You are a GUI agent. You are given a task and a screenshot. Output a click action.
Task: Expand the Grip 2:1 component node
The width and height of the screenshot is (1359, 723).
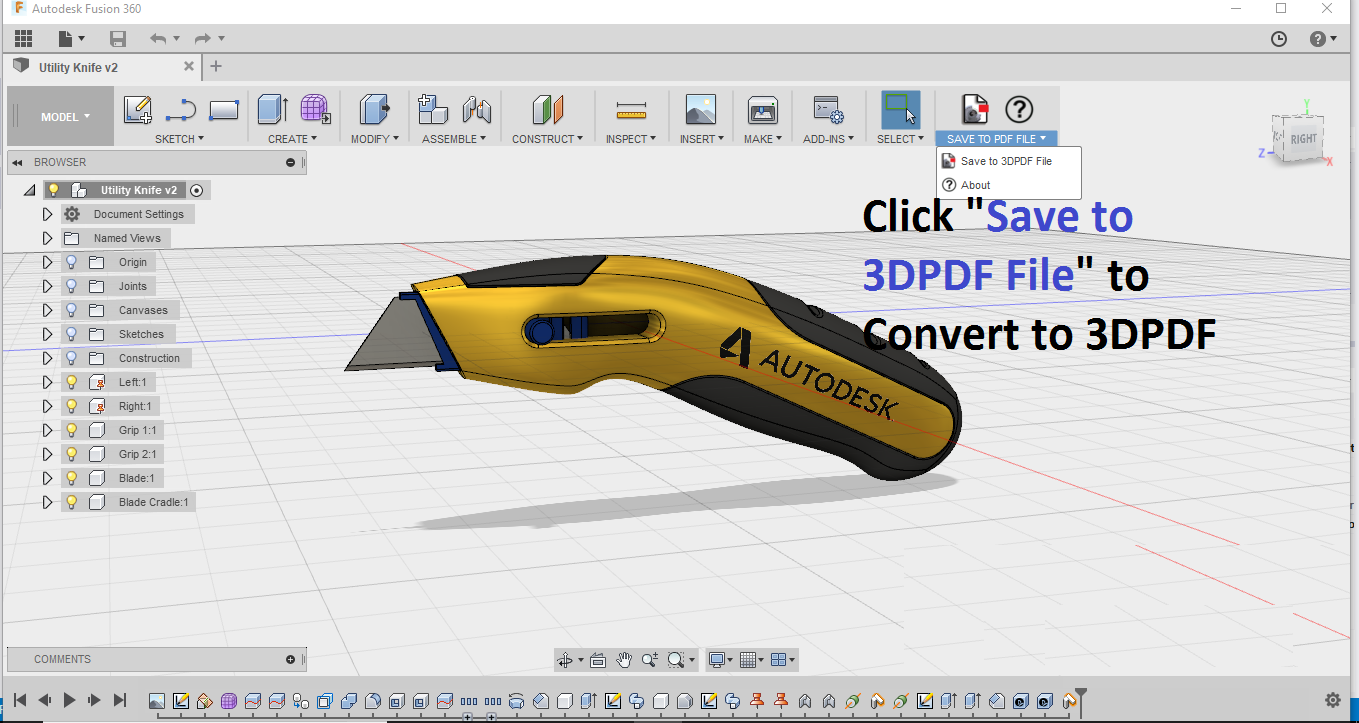coord(47,454)
